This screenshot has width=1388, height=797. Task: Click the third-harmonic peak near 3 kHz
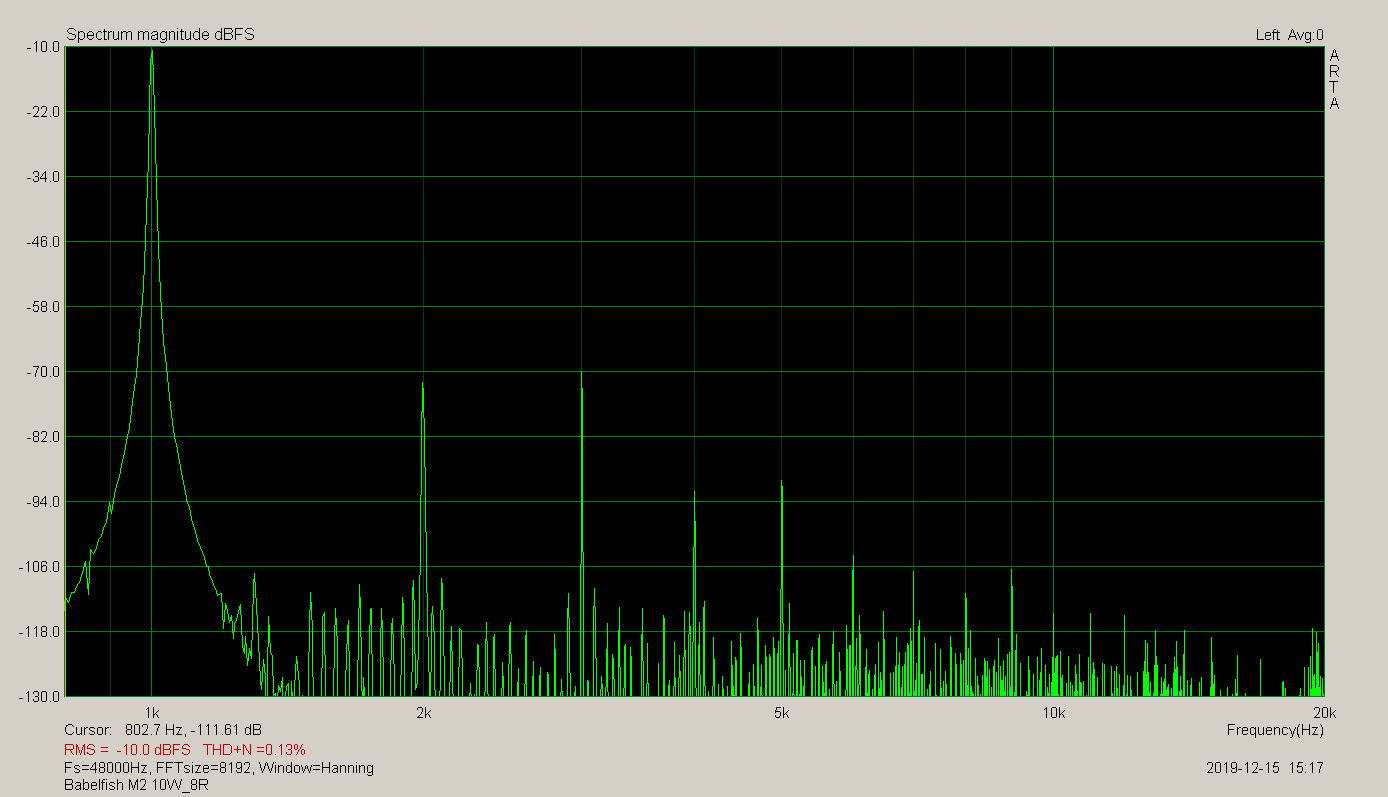click(x=582, y=374)
